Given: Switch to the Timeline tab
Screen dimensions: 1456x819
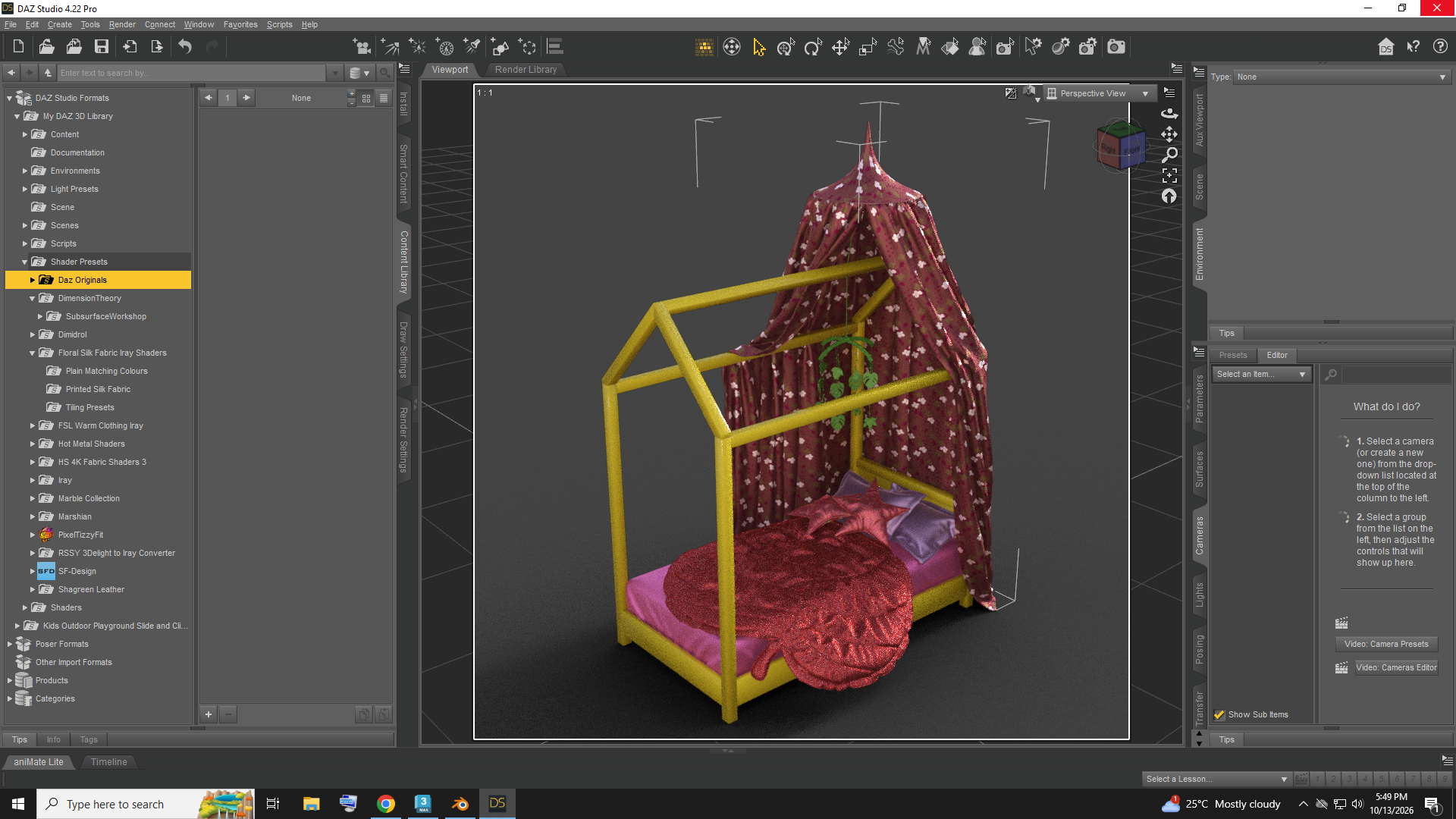Looking at the screenshot, I should tap(109, 762).
